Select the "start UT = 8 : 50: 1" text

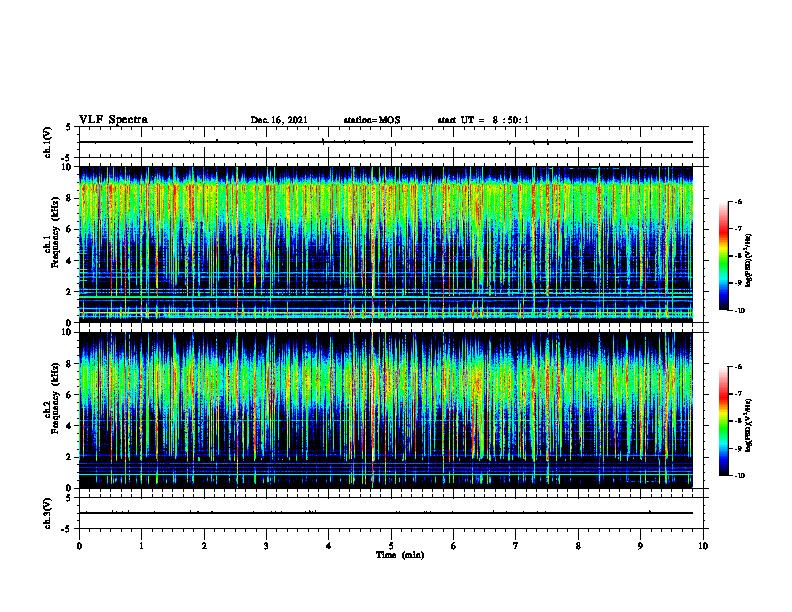pyautogui.click(x=483, y=120)
